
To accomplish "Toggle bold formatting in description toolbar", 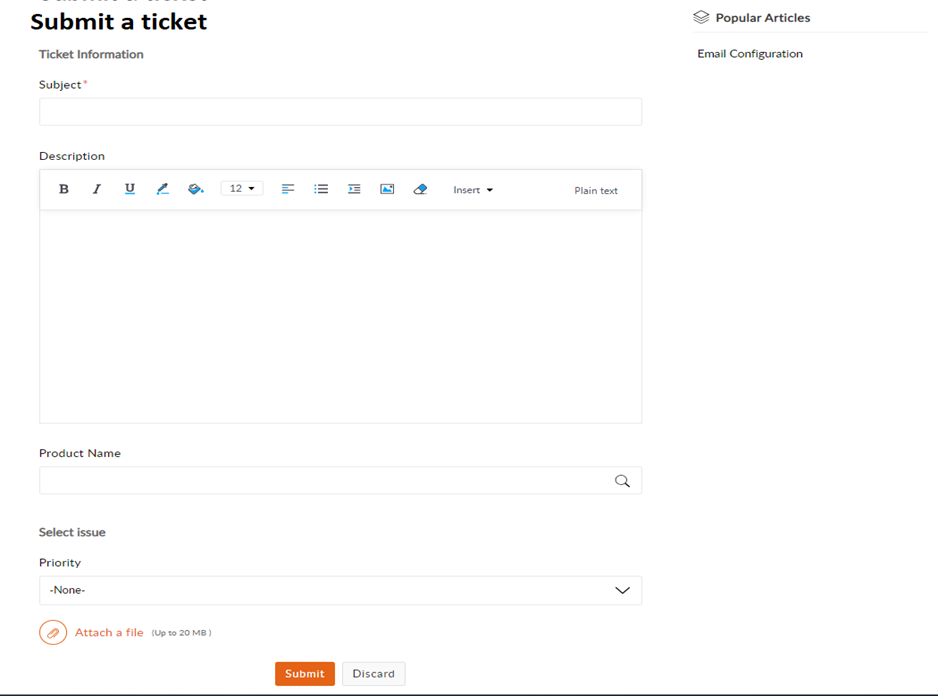I will pos(64,189).
